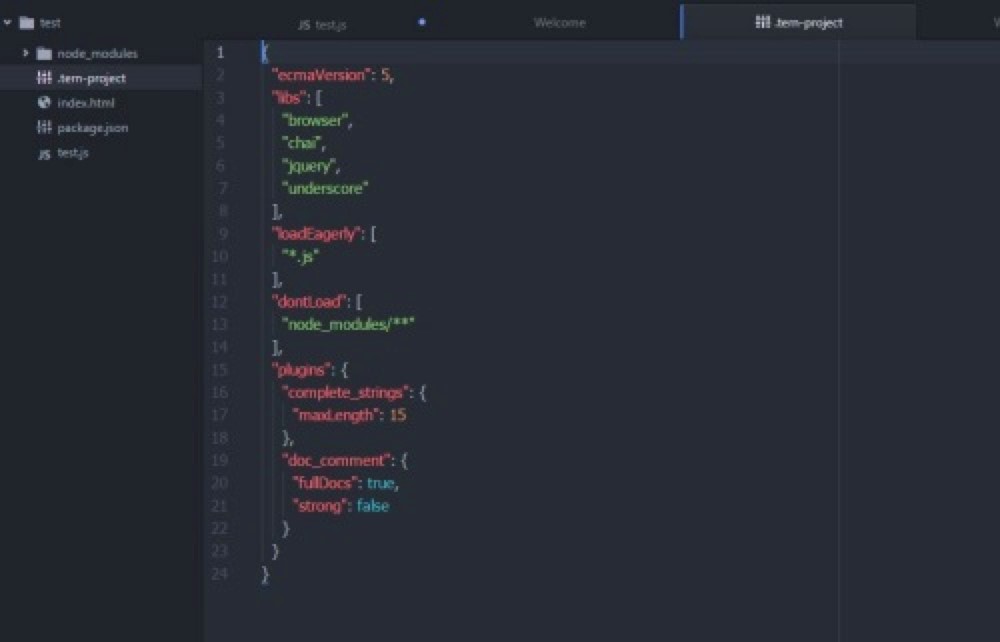Image resolution: width=1000 pixels, height=642 pixels.
Task: Click the maxLength value 15
Action: coord(399,414)
